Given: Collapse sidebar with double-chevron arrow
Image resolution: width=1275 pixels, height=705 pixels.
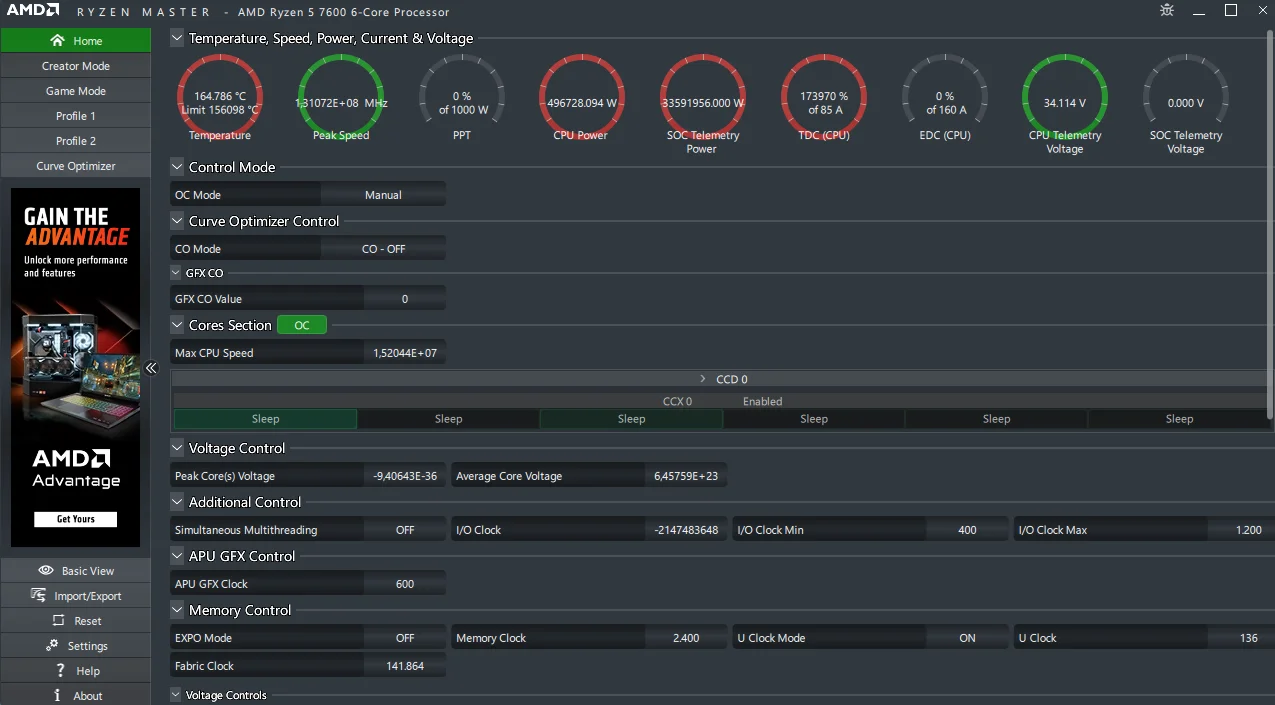Looking at the screenshot, I should (151, 368).
